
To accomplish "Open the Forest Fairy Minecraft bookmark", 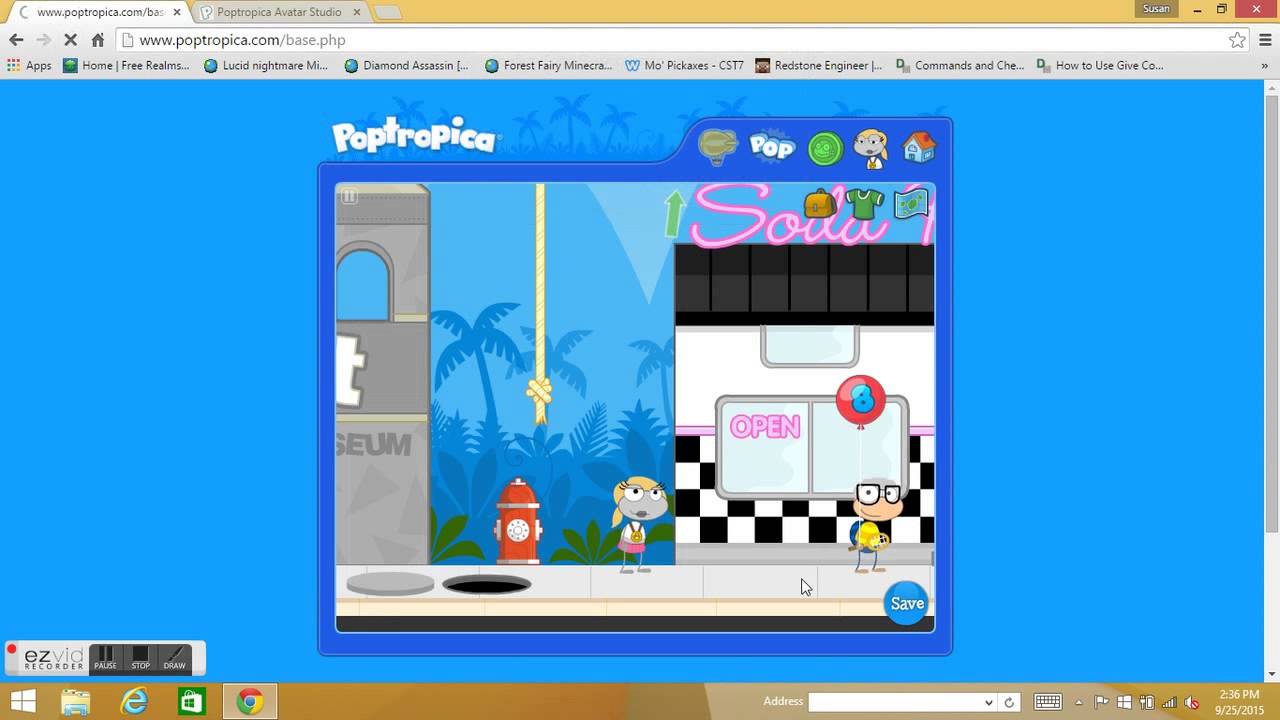I will 548,65.
